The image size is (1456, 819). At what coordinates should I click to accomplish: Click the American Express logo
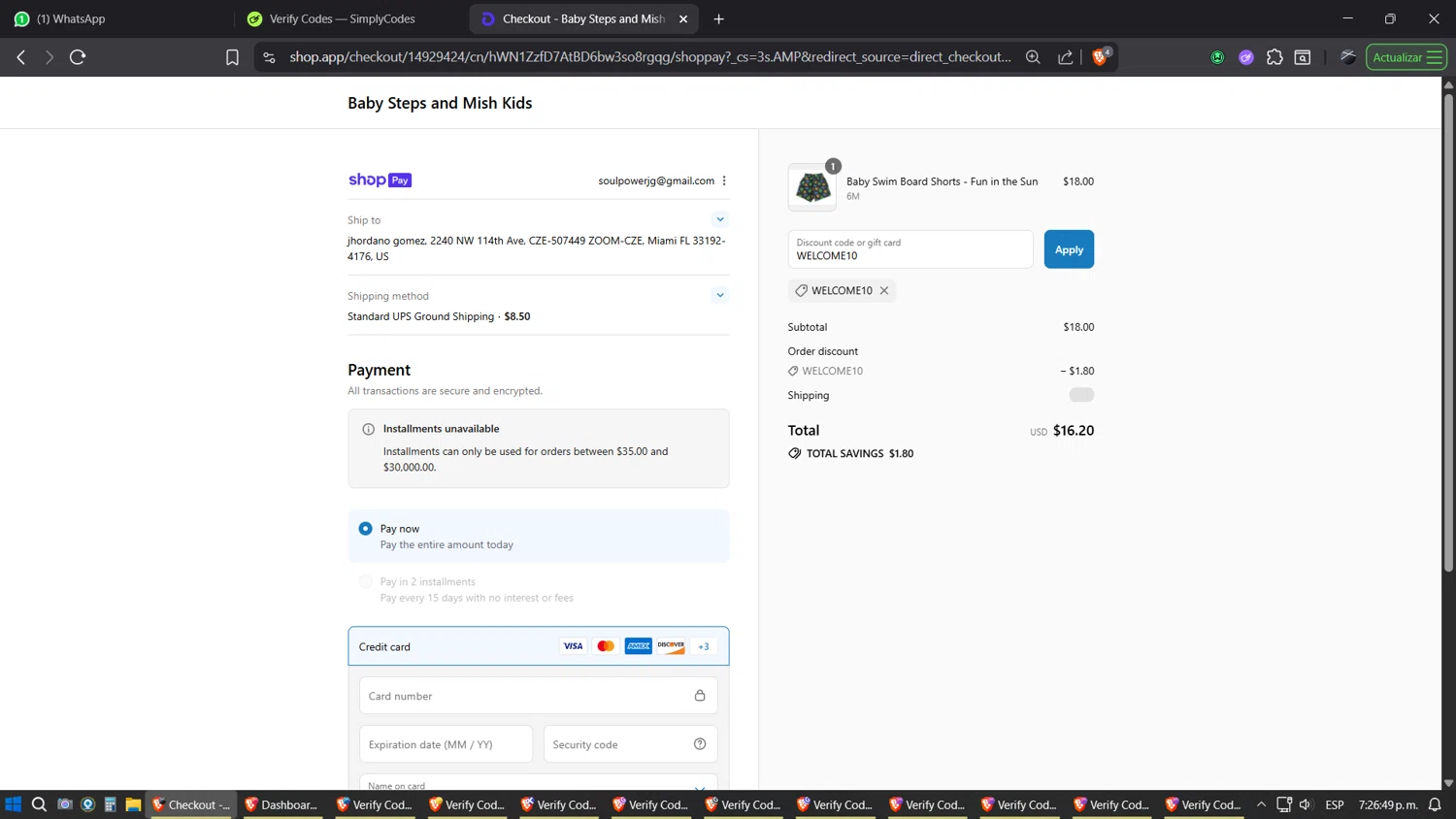point(639,646)
